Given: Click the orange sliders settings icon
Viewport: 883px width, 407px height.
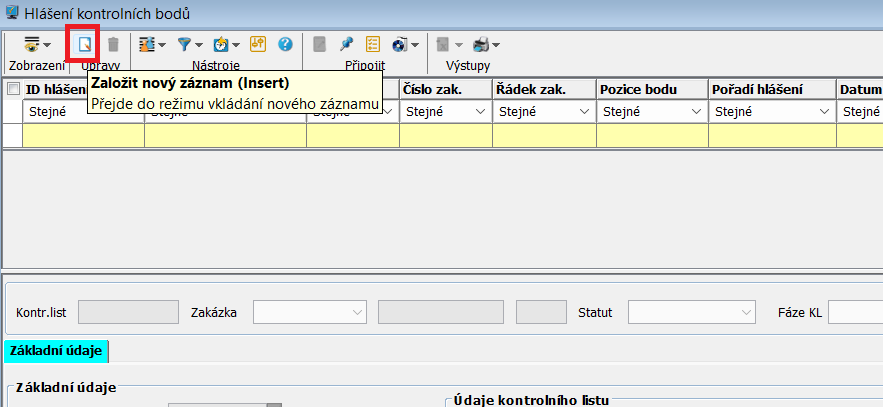Looking at the screenshot, I should click(x=258, y=44).
